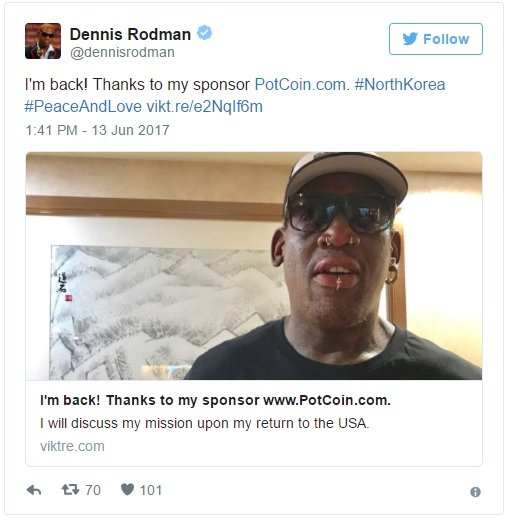Follow Dennis Rodman's account
The width and height of the screenshot is (507, 518).
click(436, 39)
